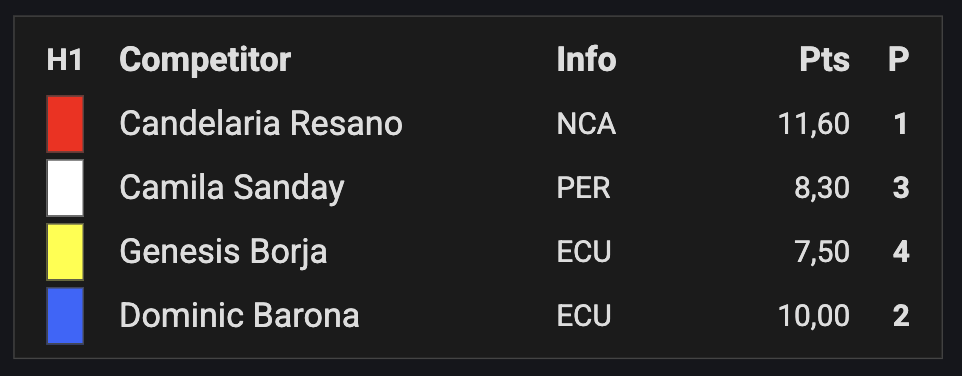
Task: Click the PER info for Camila Sanday
Action: (x=583, y=188)
